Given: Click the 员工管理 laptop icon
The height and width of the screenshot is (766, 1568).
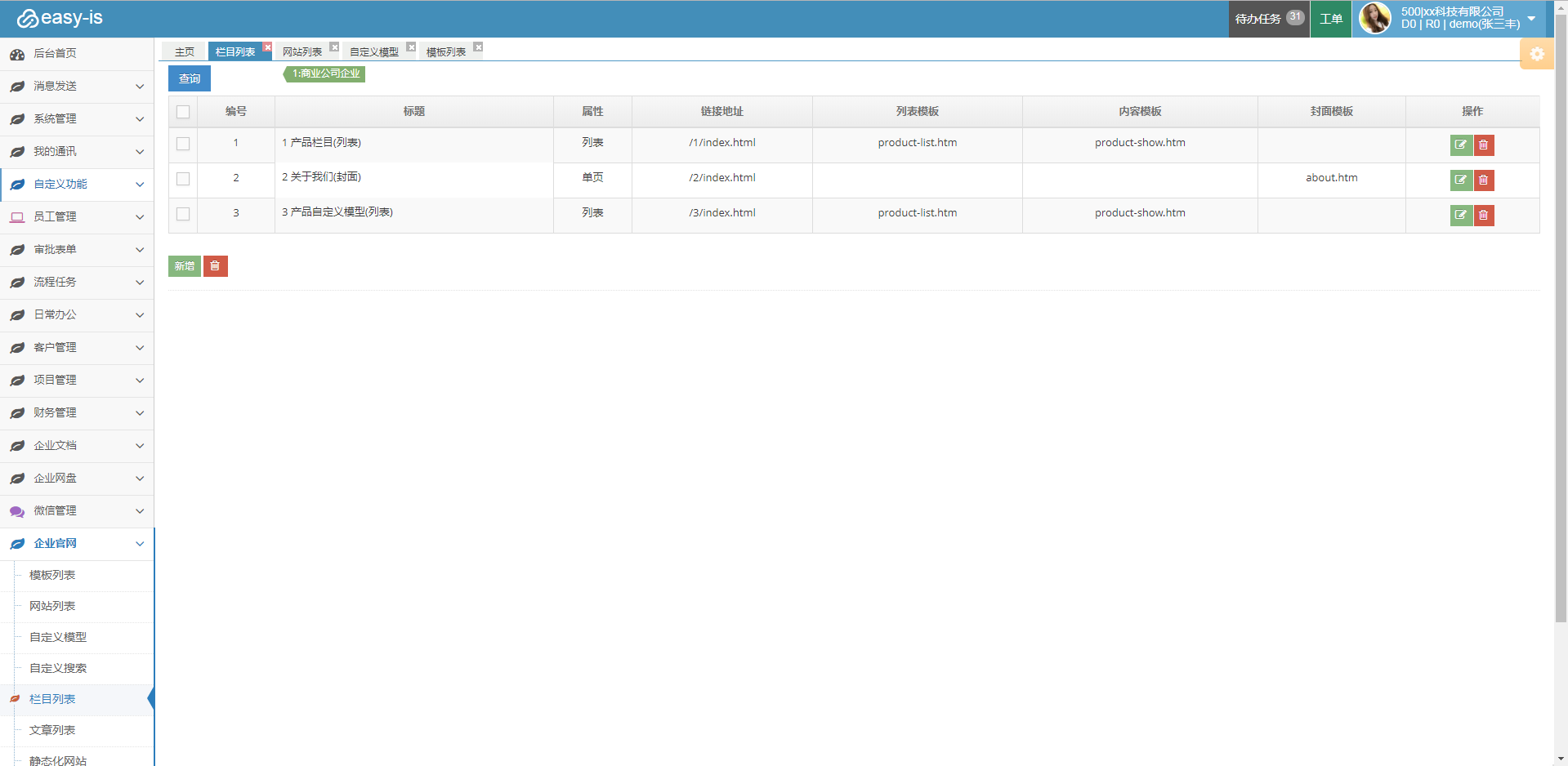Looking at the screenshot, I should pyautogui.click(x=17, y=217).
